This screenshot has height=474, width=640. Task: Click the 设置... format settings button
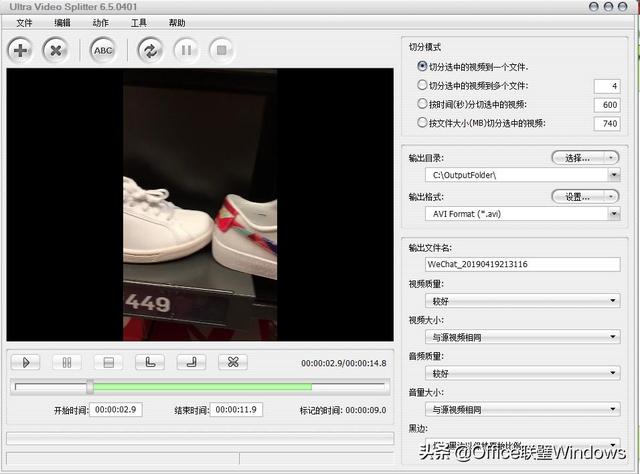click(585, 197)
